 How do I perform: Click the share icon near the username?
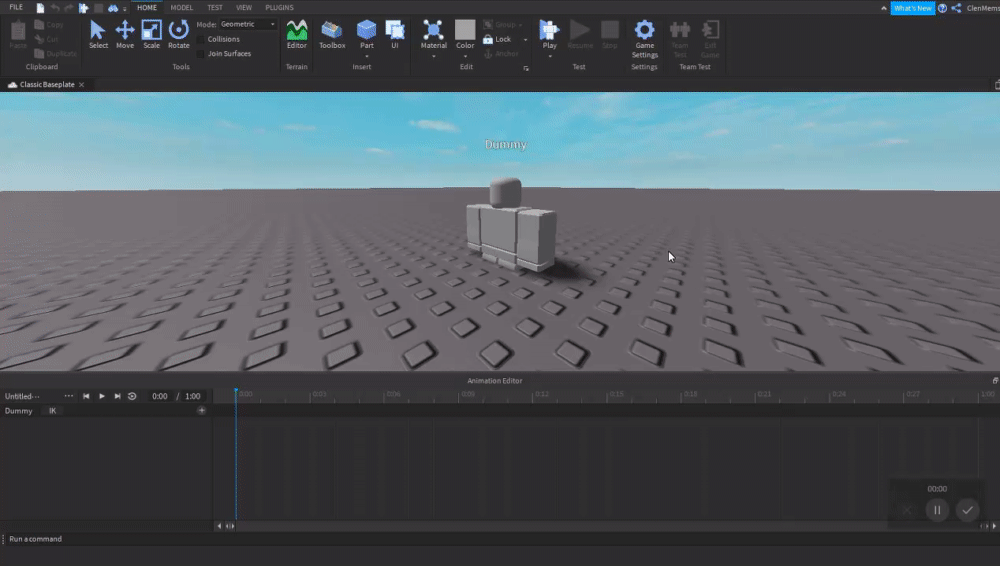(956, 8)
